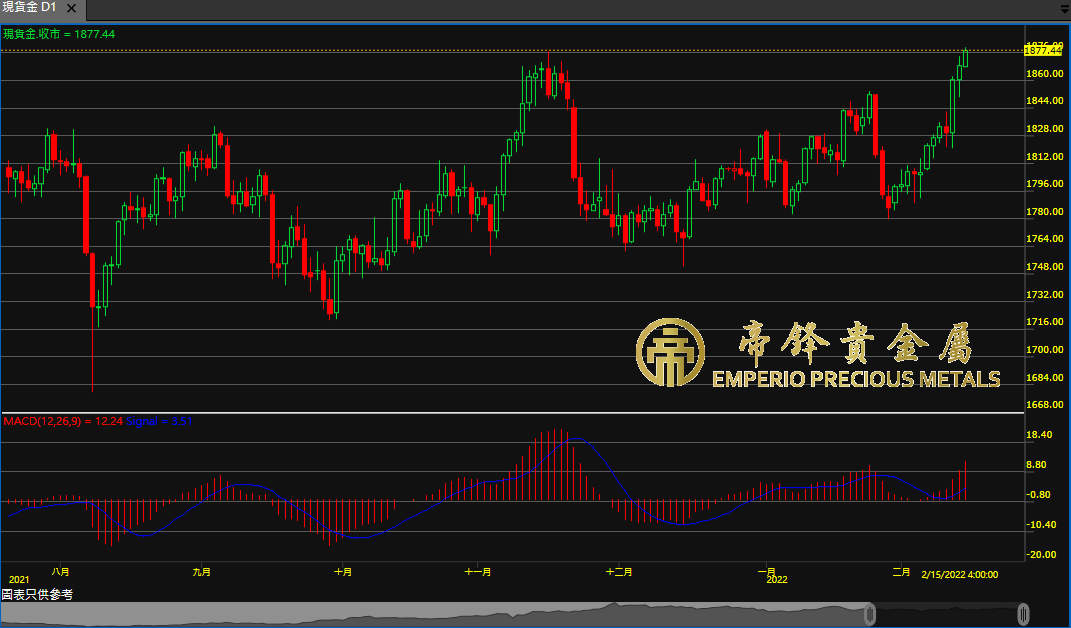This screenshot has height=628, width=1071.
Task: Click the 十二月 time axis label
Action: coord(620,571)
